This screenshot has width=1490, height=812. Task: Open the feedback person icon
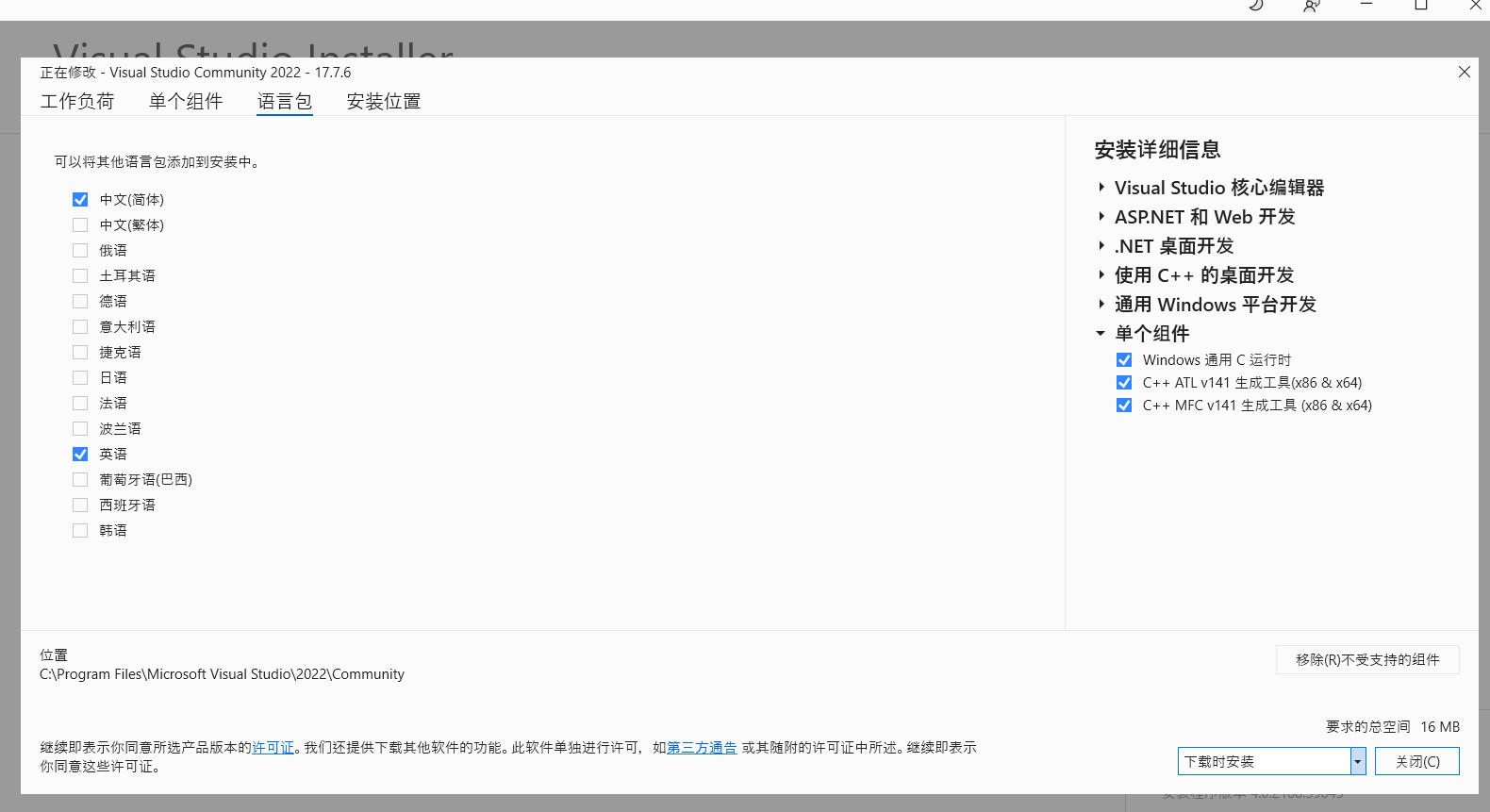(x=1311, y=6)
